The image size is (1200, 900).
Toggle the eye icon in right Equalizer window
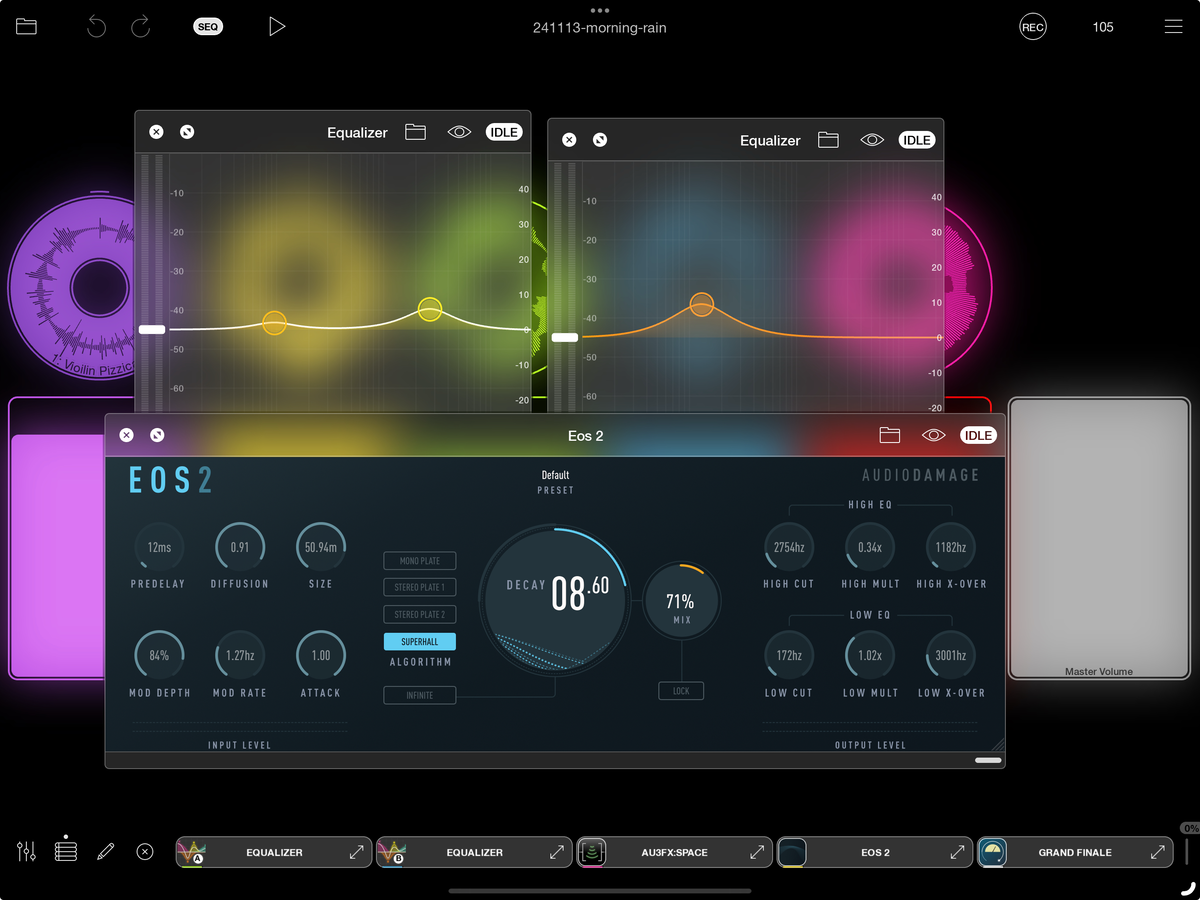(872, 140)
